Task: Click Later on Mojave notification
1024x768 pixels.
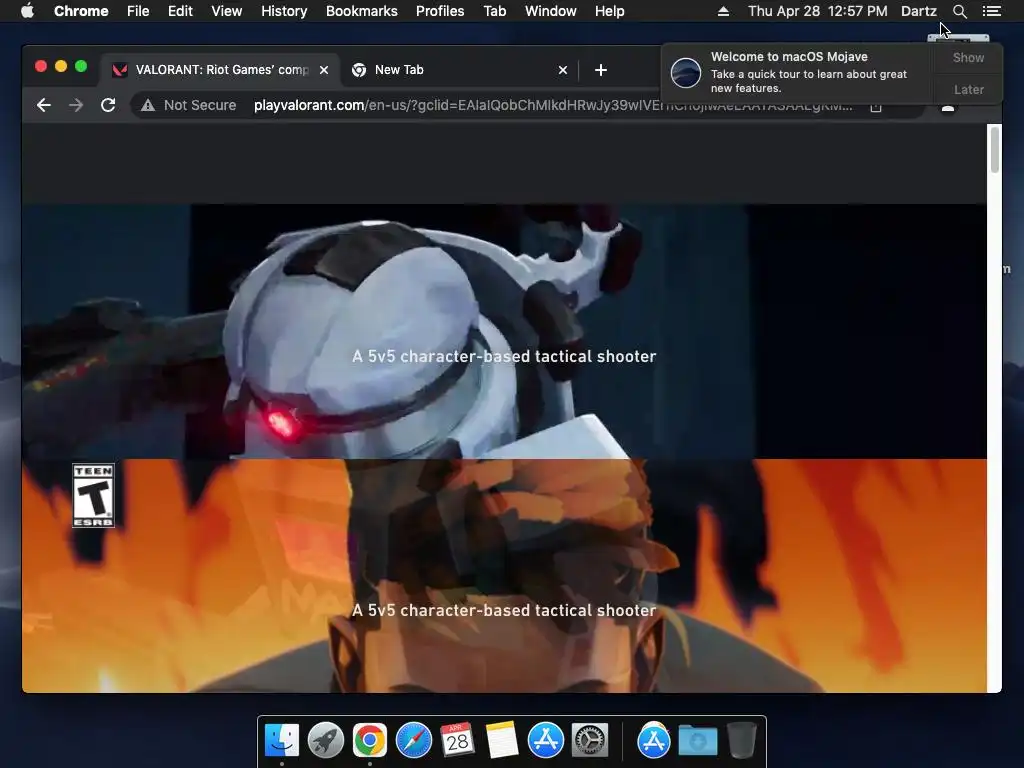Action: (968, 89)
